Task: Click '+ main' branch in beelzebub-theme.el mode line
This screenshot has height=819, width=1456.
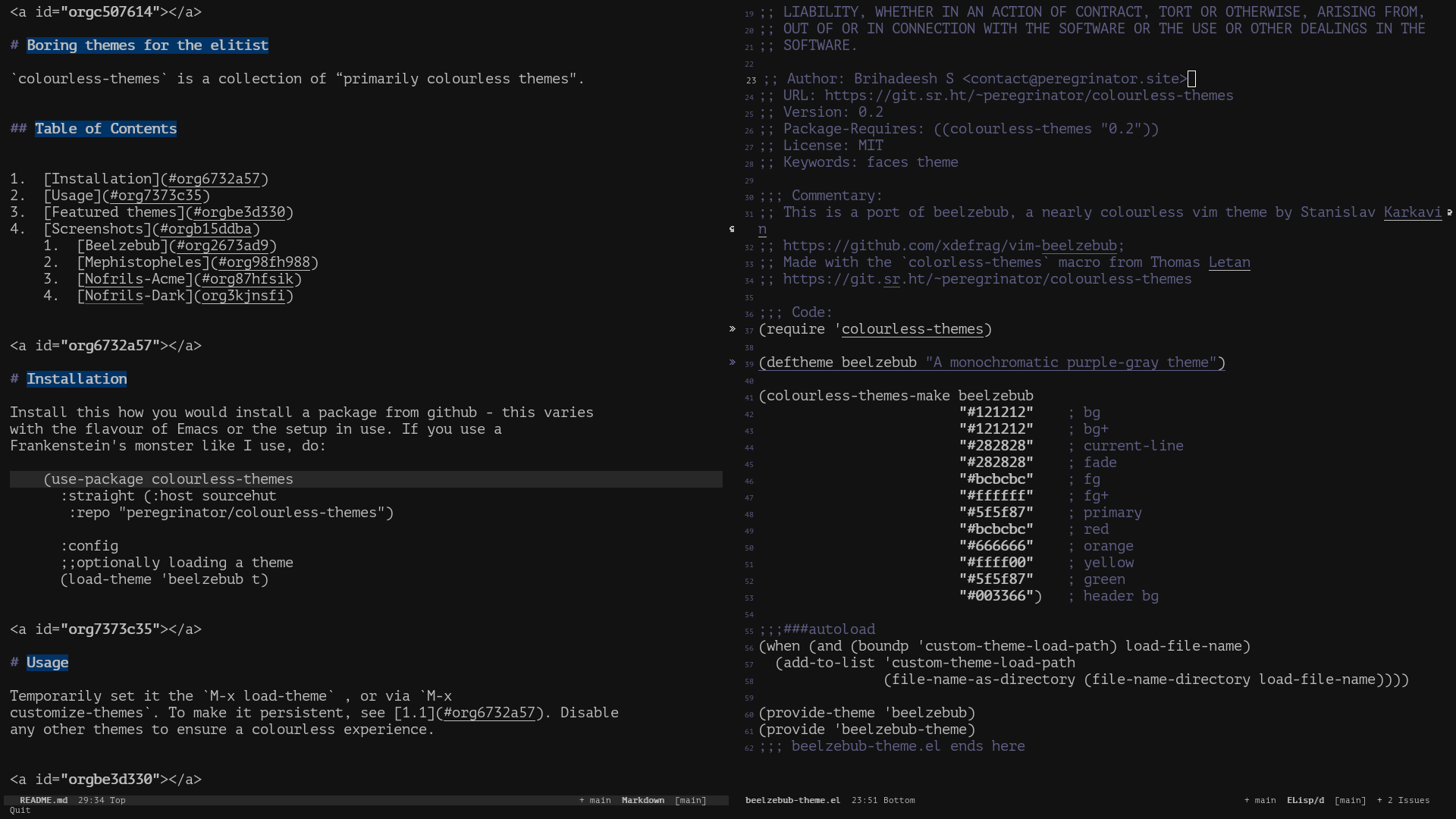Action: [x=1260, y=800]
